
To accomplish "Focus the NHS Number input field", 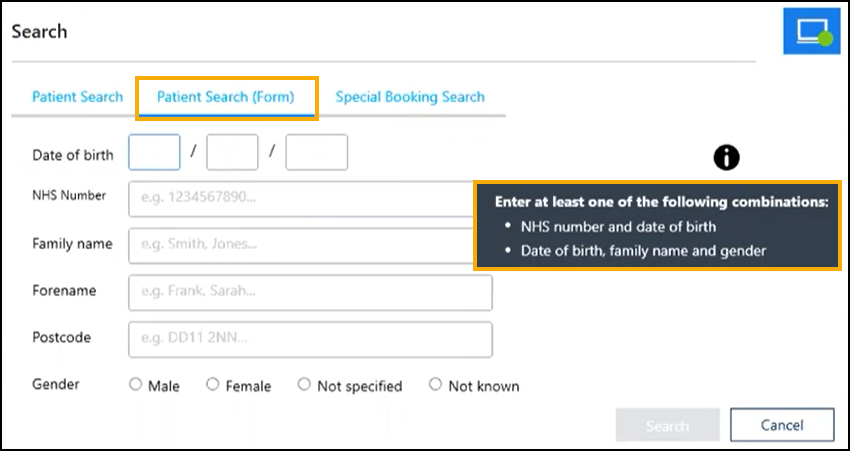I will pos(300,199).
